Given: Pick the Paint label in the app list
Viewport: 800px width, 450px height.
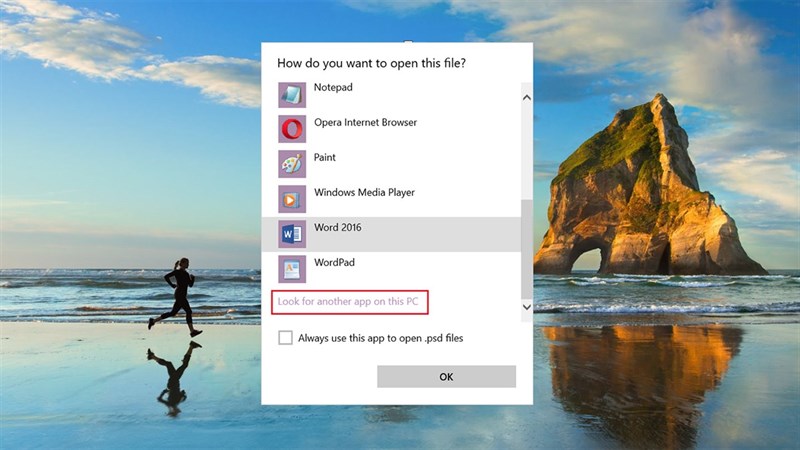Looking at the screenshot, I should 325,158.
